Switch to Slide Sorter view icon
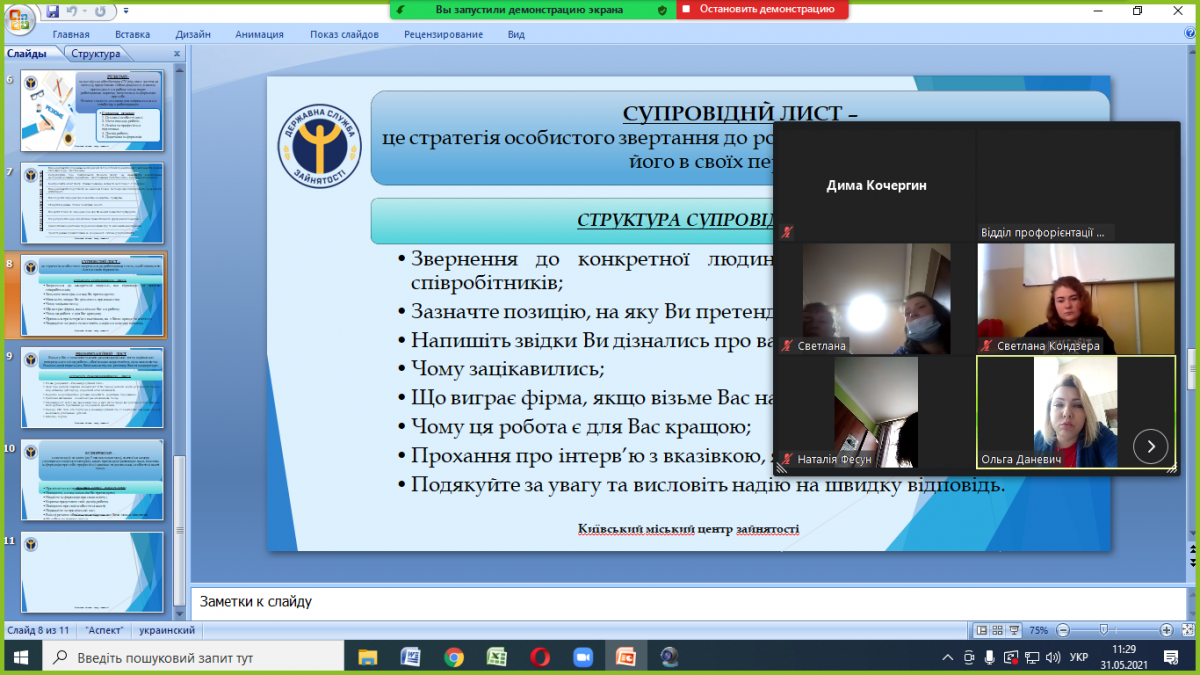The width and height of the screenshot is (1200, 675). [998, 630]
